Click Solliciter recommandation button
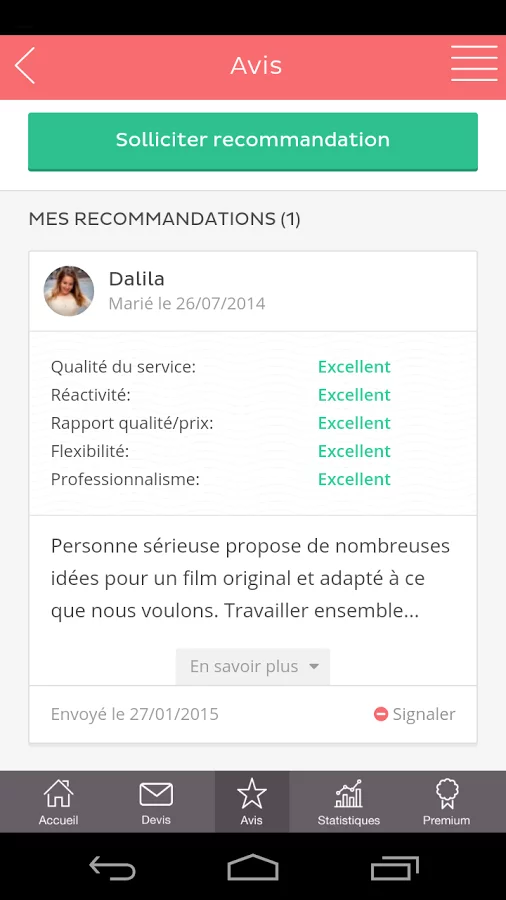 pyautogui.click(x=253, y=141)
